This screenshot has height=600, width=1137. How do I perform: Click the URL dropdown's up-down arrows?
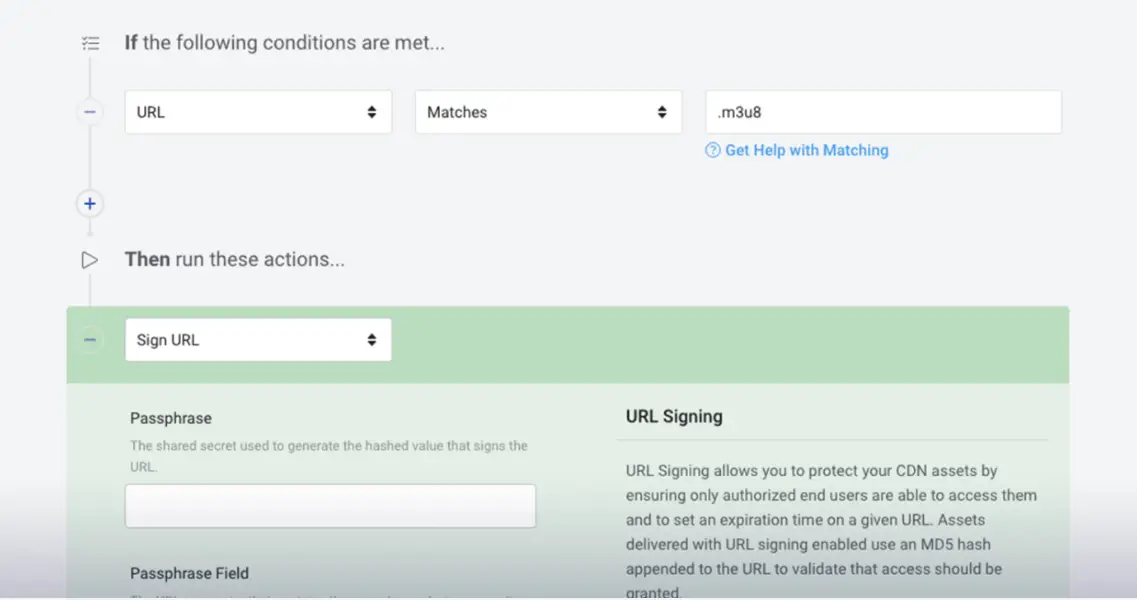(x=371, y=112)
